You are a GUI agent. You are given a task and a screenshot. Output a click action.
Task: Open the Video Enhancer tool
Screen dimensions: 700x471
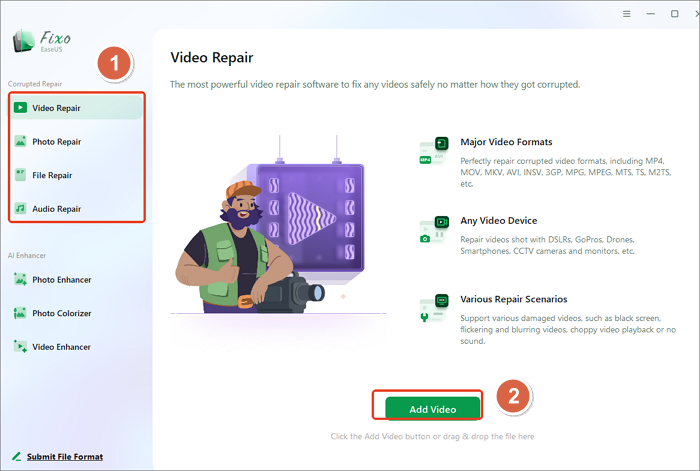point(76,346)
